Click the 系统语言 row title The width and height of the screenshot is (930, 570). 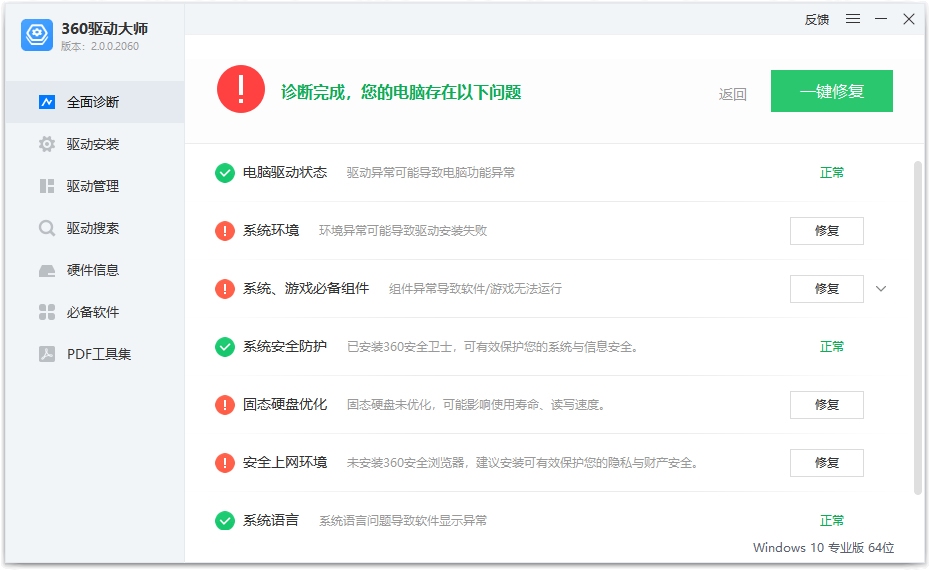tap(270, 520)
